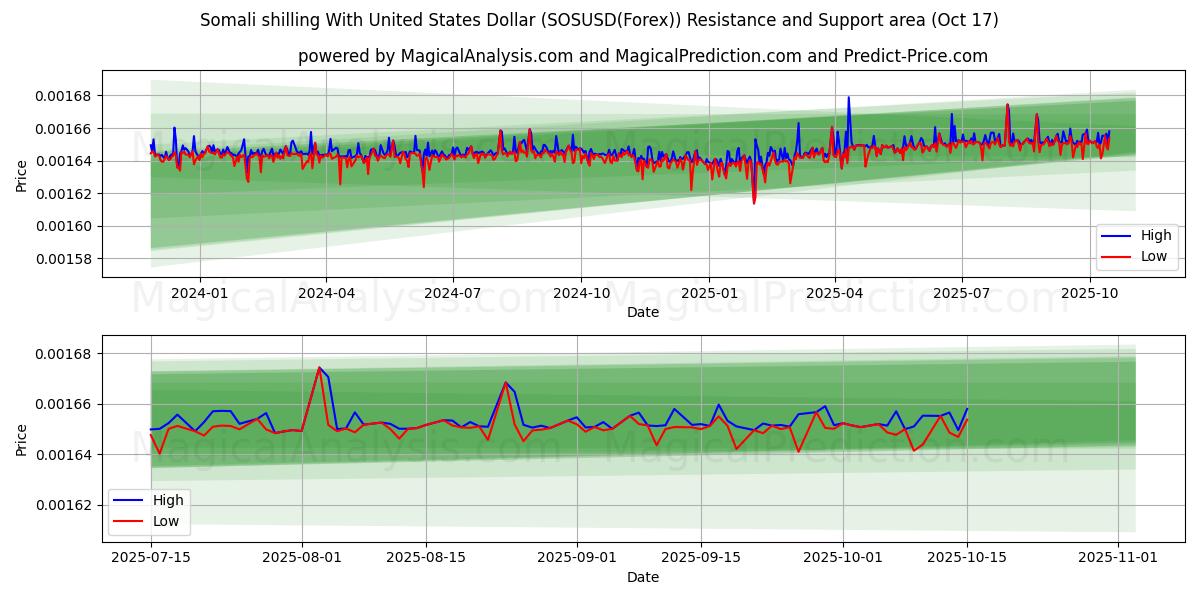Screen dimensions: 1200x600
Task: Click the 'Date' axis label under bottom chart
Action: (x=642, y=577)
